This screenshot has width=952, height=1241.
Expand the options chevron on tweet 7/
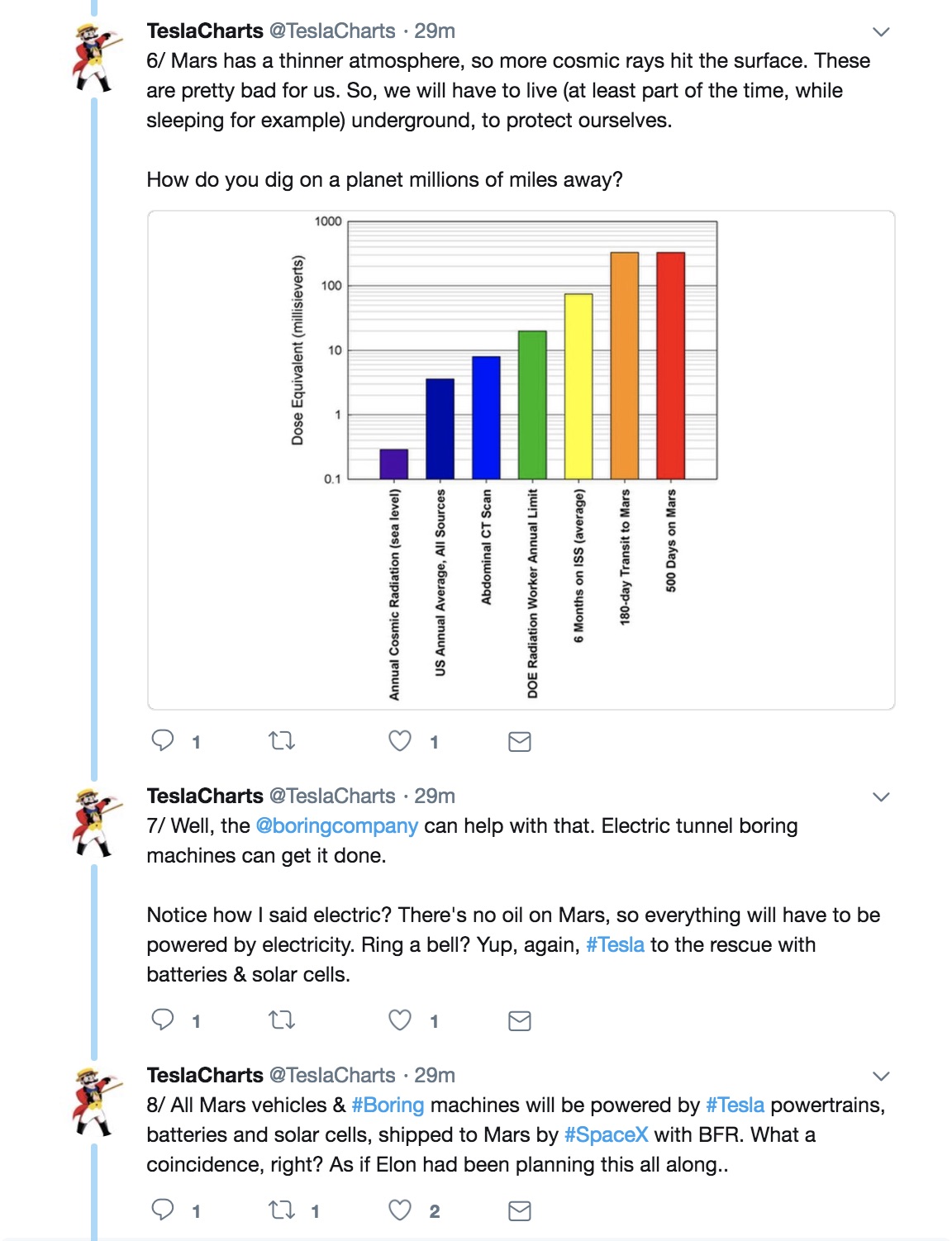click(x=881, y=797)
